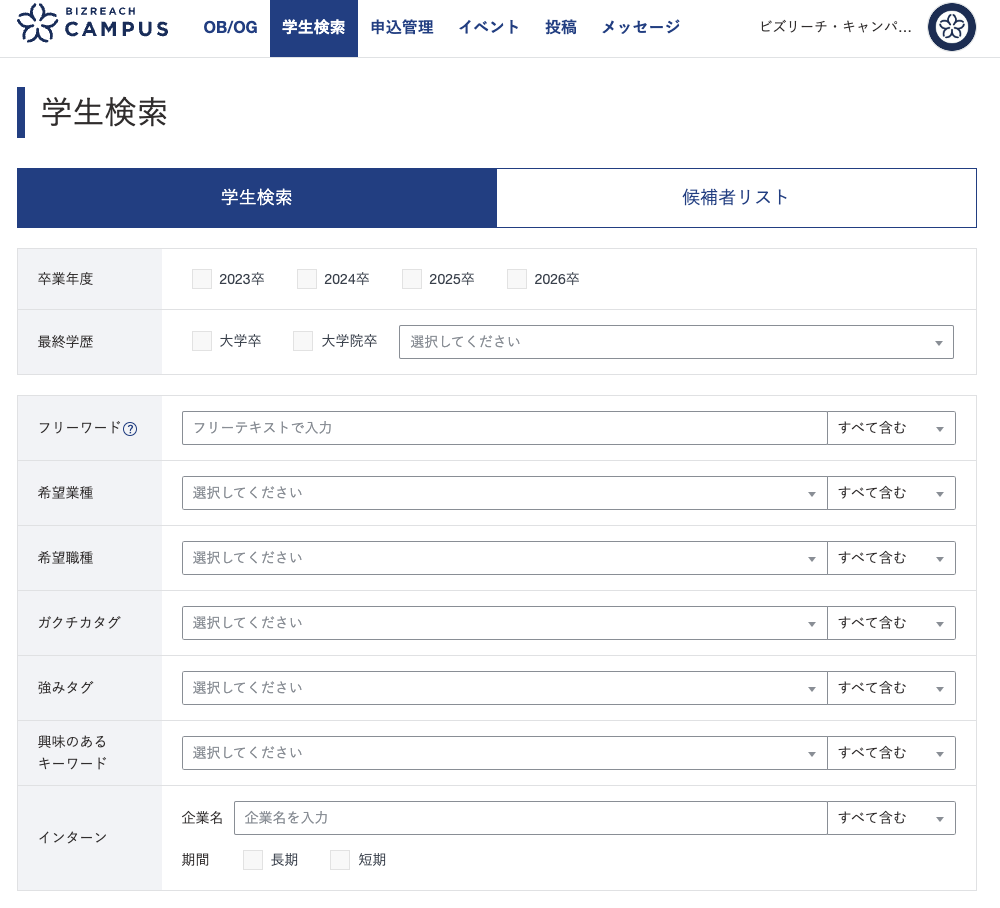The width and height of the screenshot is (1000, 908).
Task: Open the OB/OG menu item
Action: tap(230, 28)
